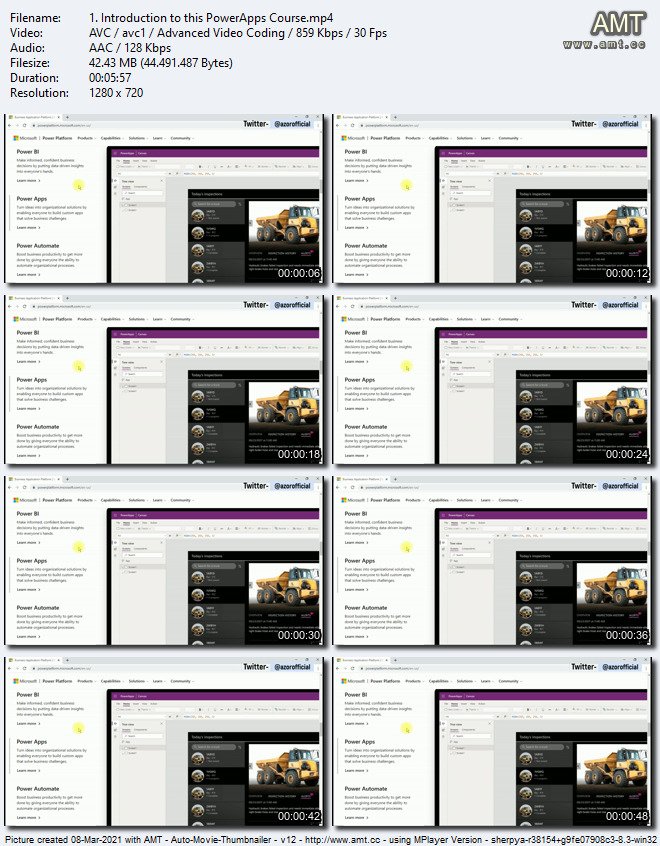Select the frame at 00:00:18
The image size is (660, 846).
click(x=164, y=379)
